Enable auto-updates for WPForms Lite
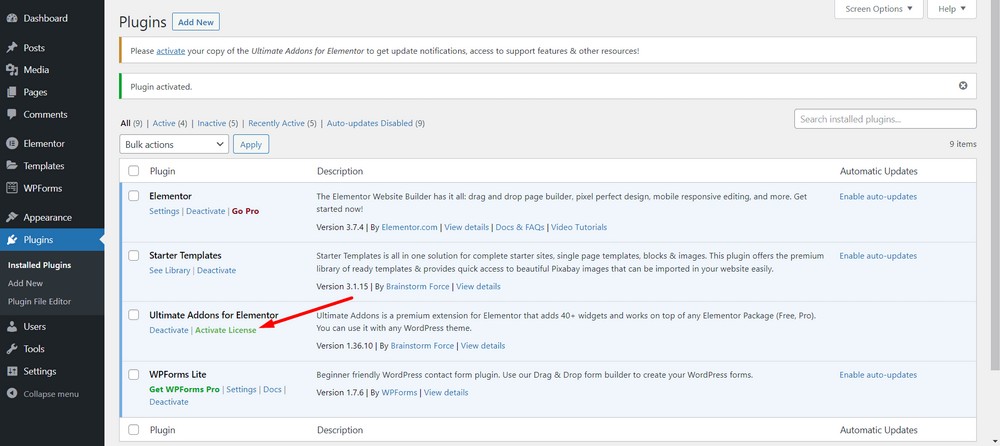The image size is (1000, 446). click(x=878, y=375)
